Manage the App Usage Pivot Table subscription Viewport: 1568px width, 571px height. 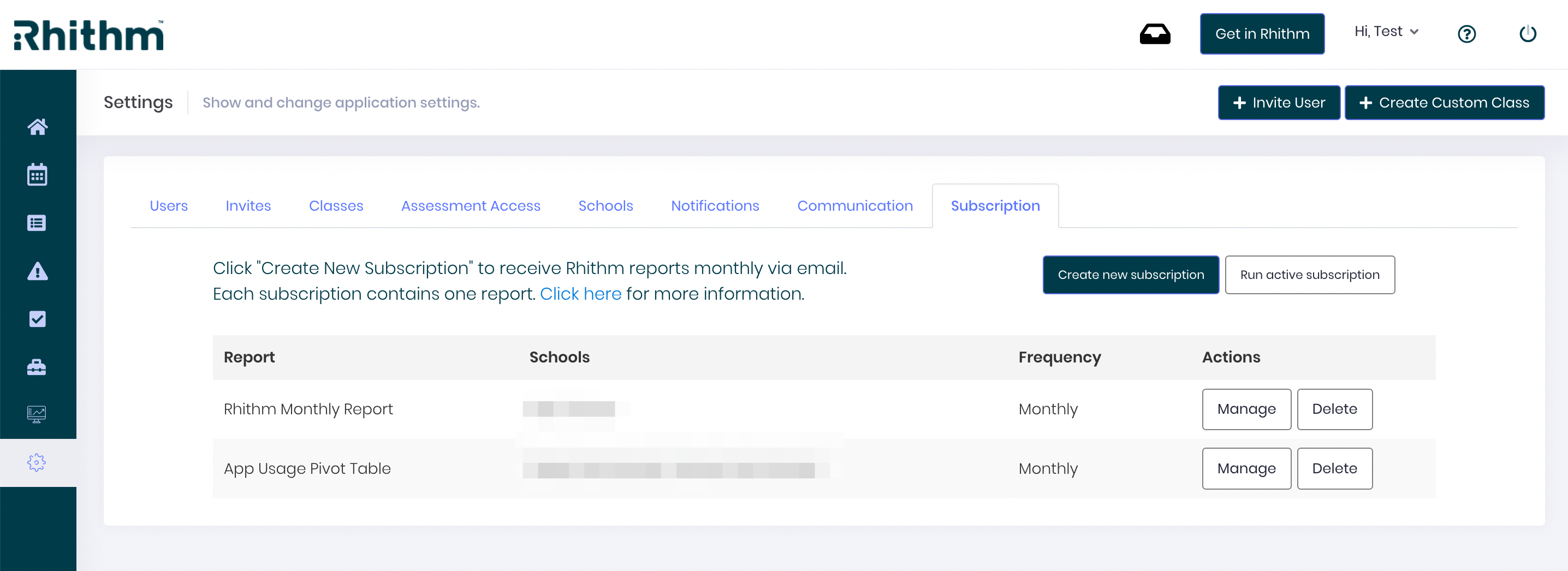[x=1246, y=468]
